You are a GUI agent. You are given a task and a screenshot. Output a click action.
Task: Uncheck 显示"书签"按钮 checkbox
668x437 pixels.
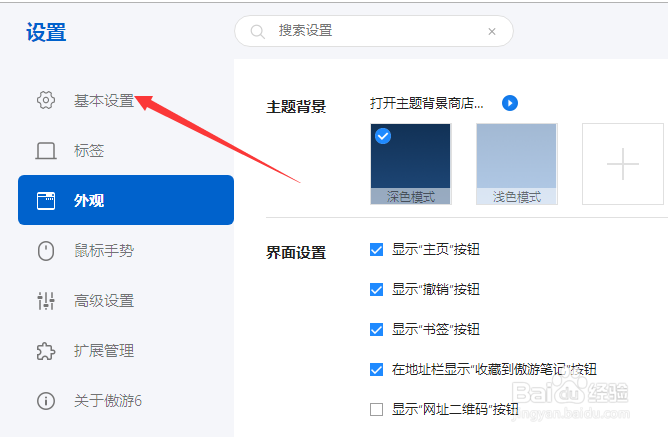point(377,329)
